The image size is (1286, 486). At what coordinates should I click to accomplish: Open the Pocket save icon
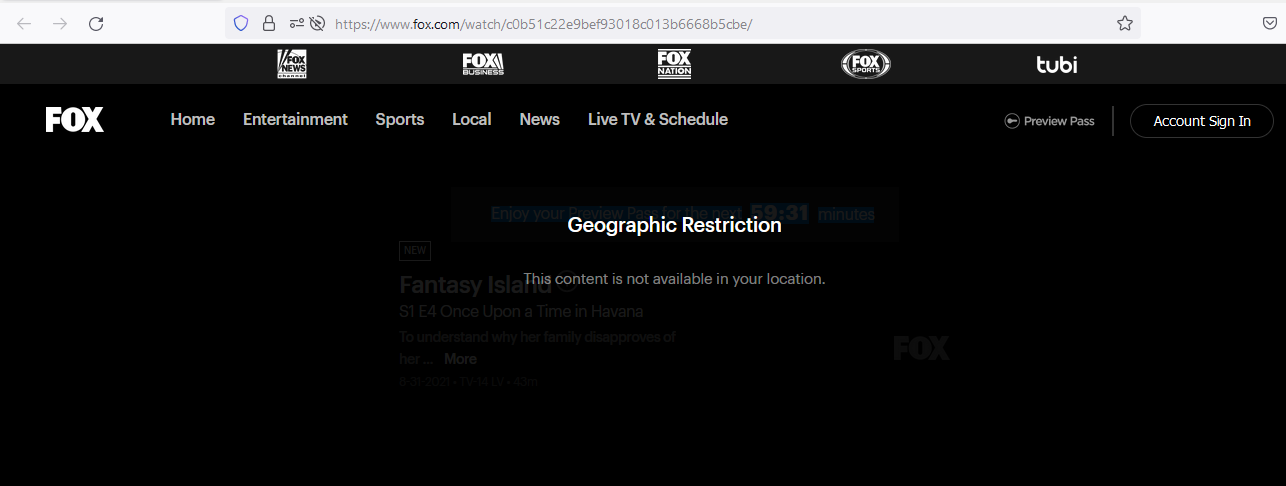click(1269, 23)
